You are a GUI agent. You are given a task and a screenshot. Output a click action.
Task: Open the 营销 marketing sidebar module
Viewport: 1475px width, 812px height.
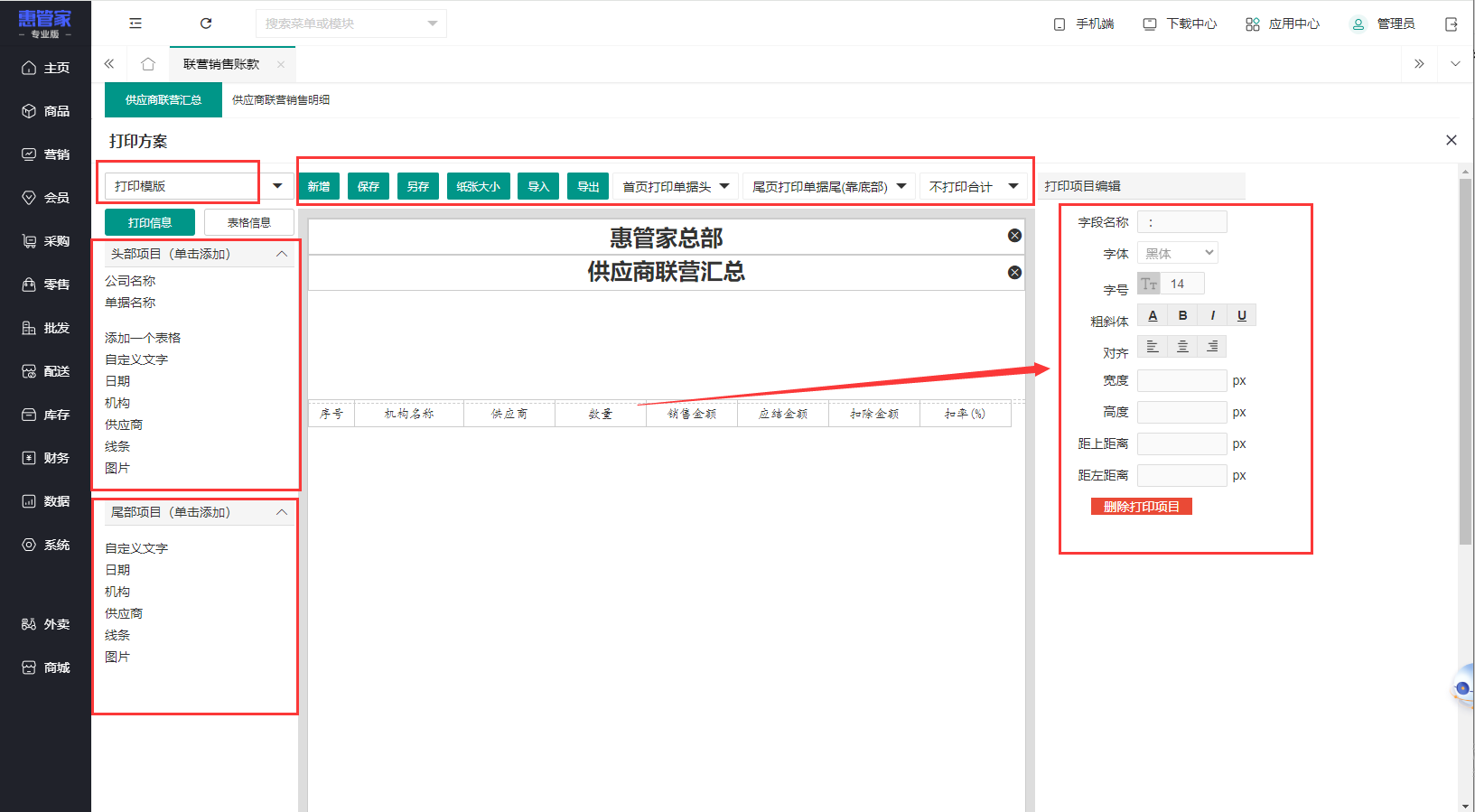pyautogui.click(x=45, y=154)
